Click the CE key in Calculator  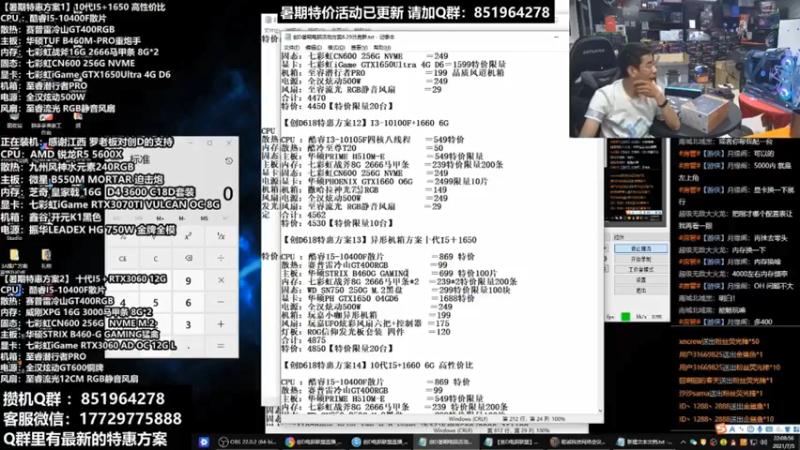coord(123,258)
